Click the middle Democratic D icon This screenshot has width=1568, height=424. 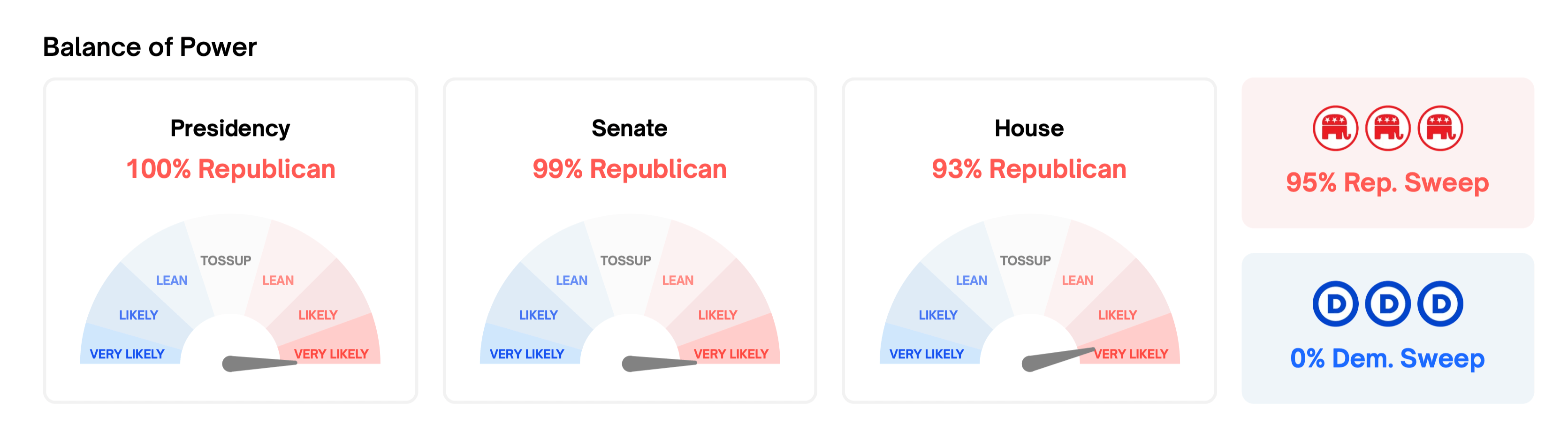click(1388, 303)
